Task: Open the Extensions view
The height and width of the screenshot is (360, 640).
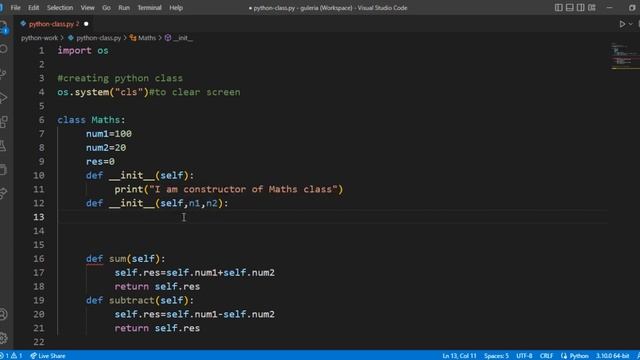Action: [4, 122]
